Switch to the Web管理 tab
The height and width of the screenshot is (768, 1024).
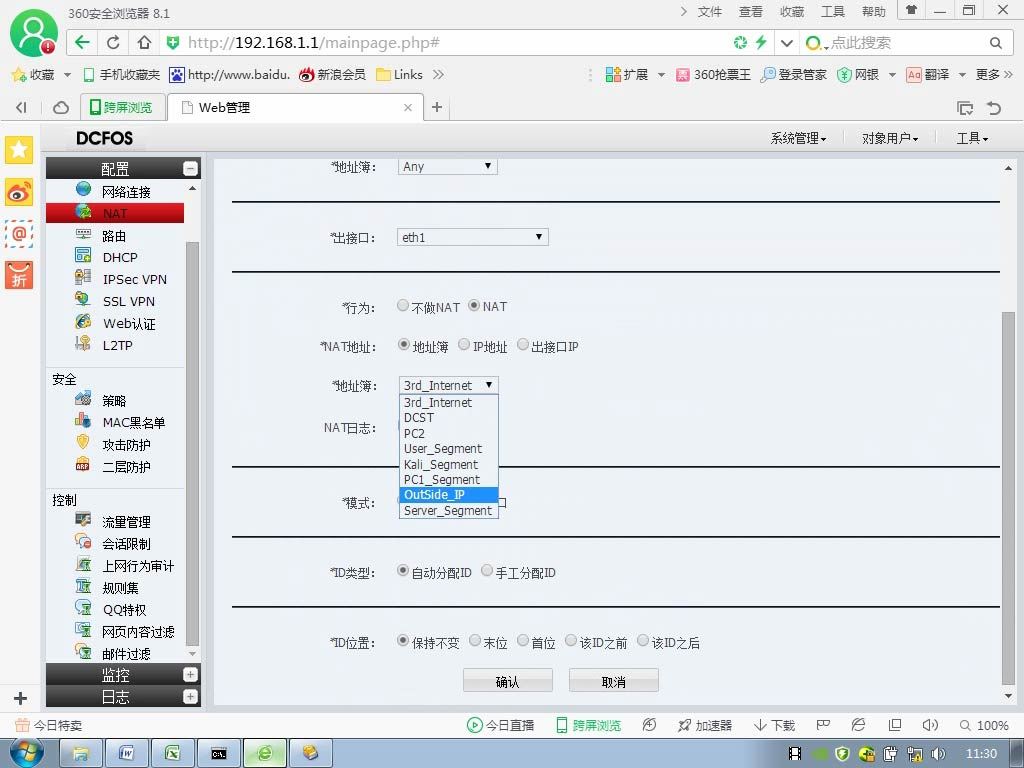(295, 108)
